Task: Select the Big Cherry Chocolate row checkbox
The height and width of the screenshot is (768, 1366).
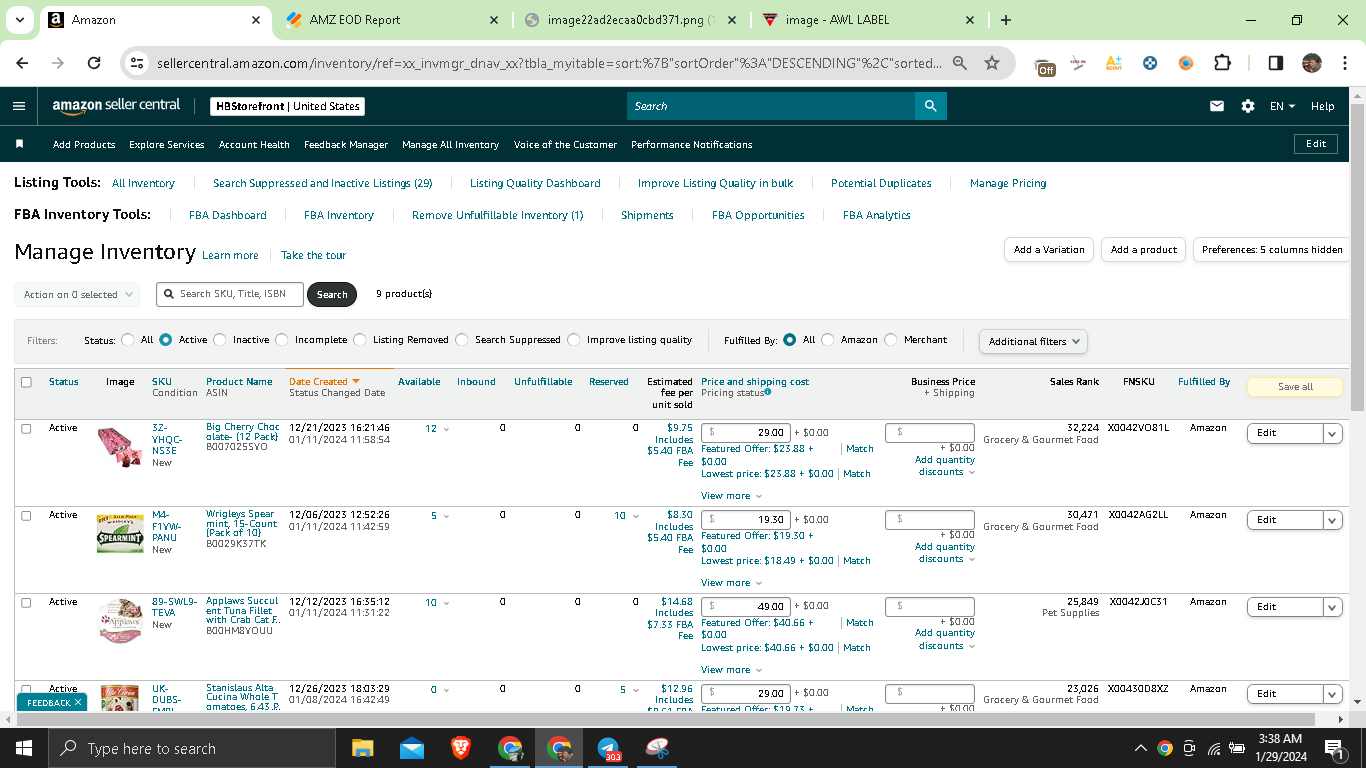Action: coord(26,428)
